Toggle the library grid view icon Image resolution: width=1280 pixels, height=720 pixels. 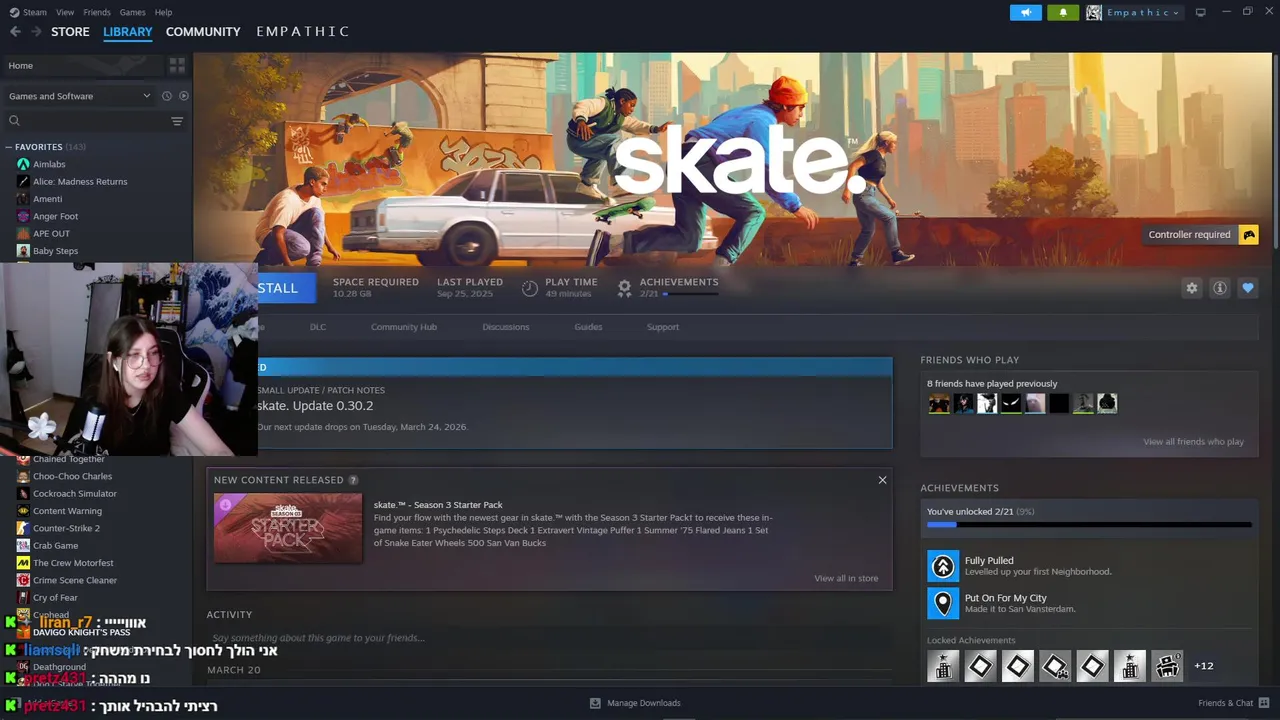(177, 65)
